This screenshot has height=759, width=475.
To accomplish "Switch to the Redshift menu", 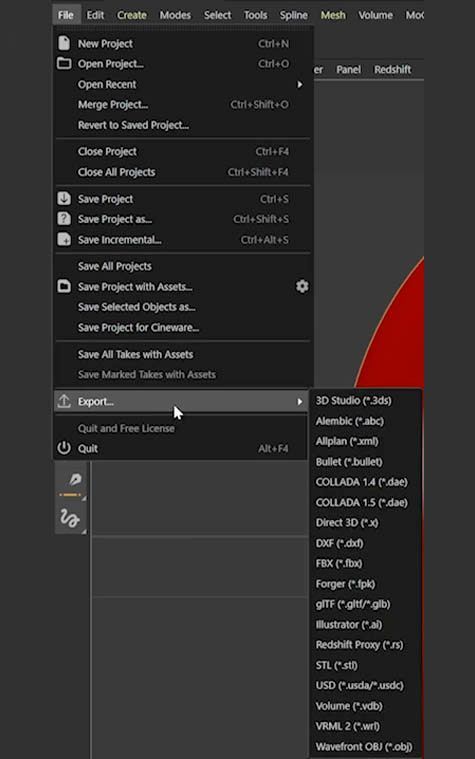I will click(392, 70).
